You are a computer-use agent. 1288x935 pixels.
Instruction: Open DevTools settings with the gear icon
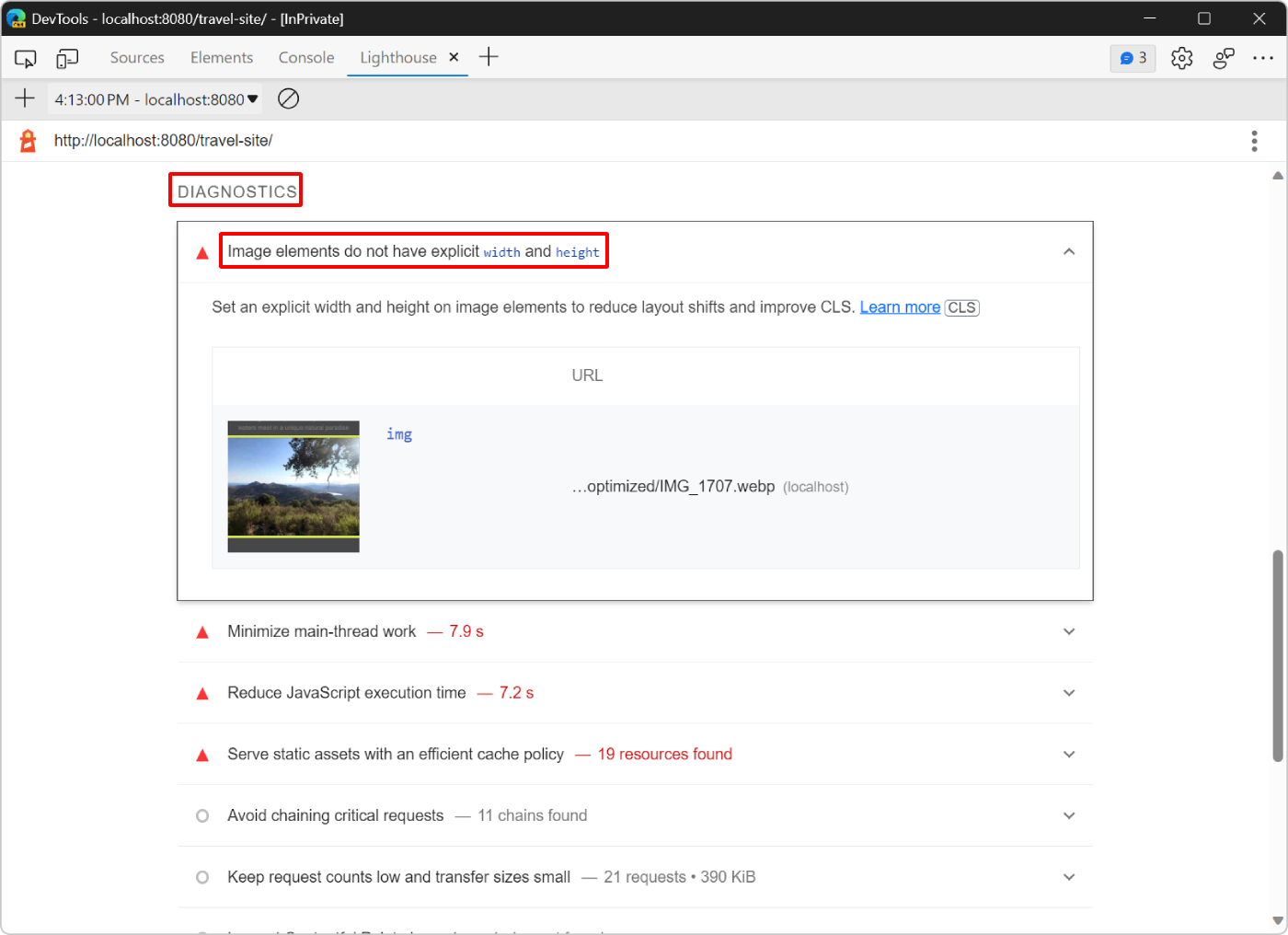pyautogui.click(x=1181, y=57)
